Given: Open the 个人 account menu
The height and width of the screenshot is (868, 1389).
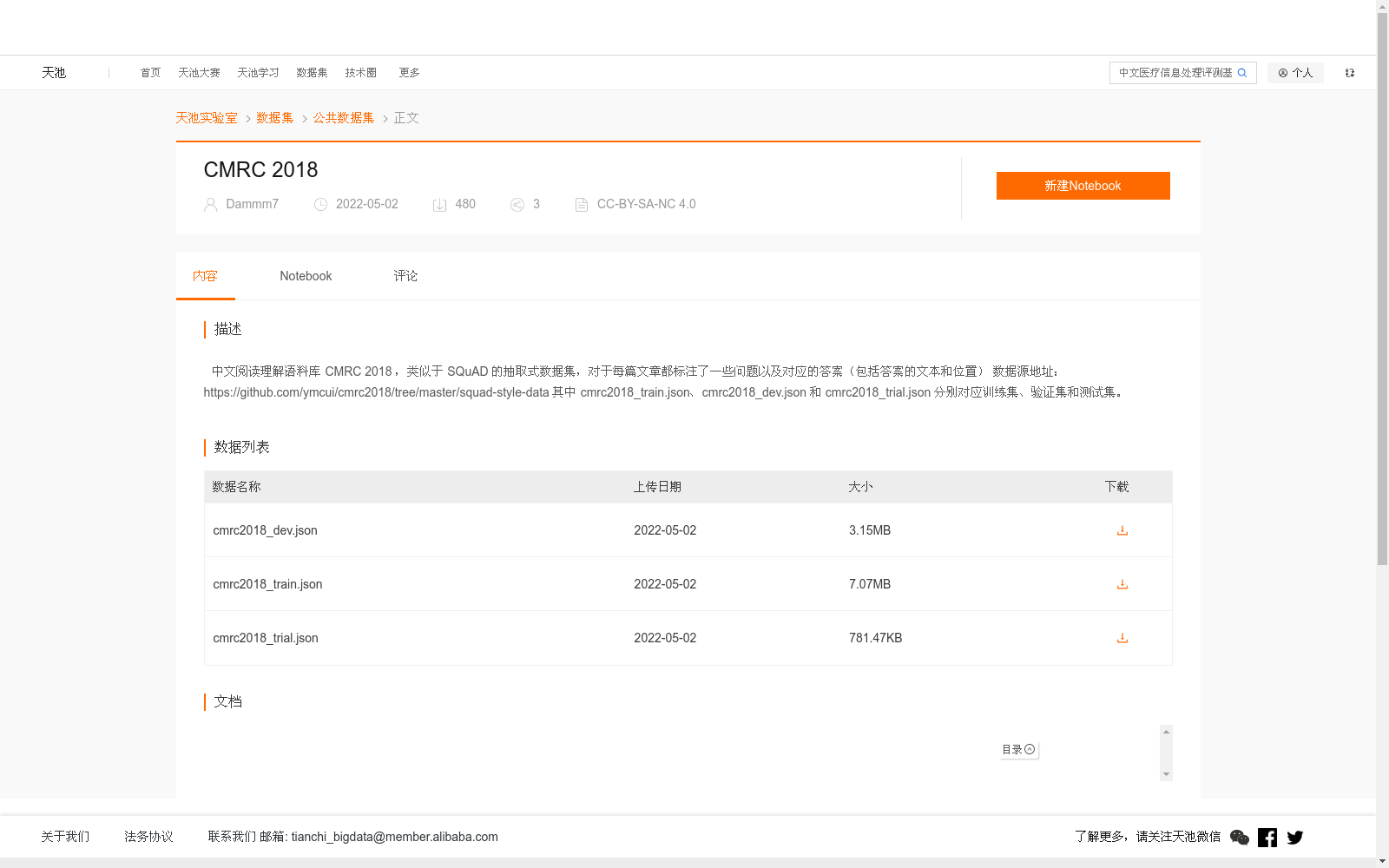Looking at the screenshot, I should click(1295, 73).
